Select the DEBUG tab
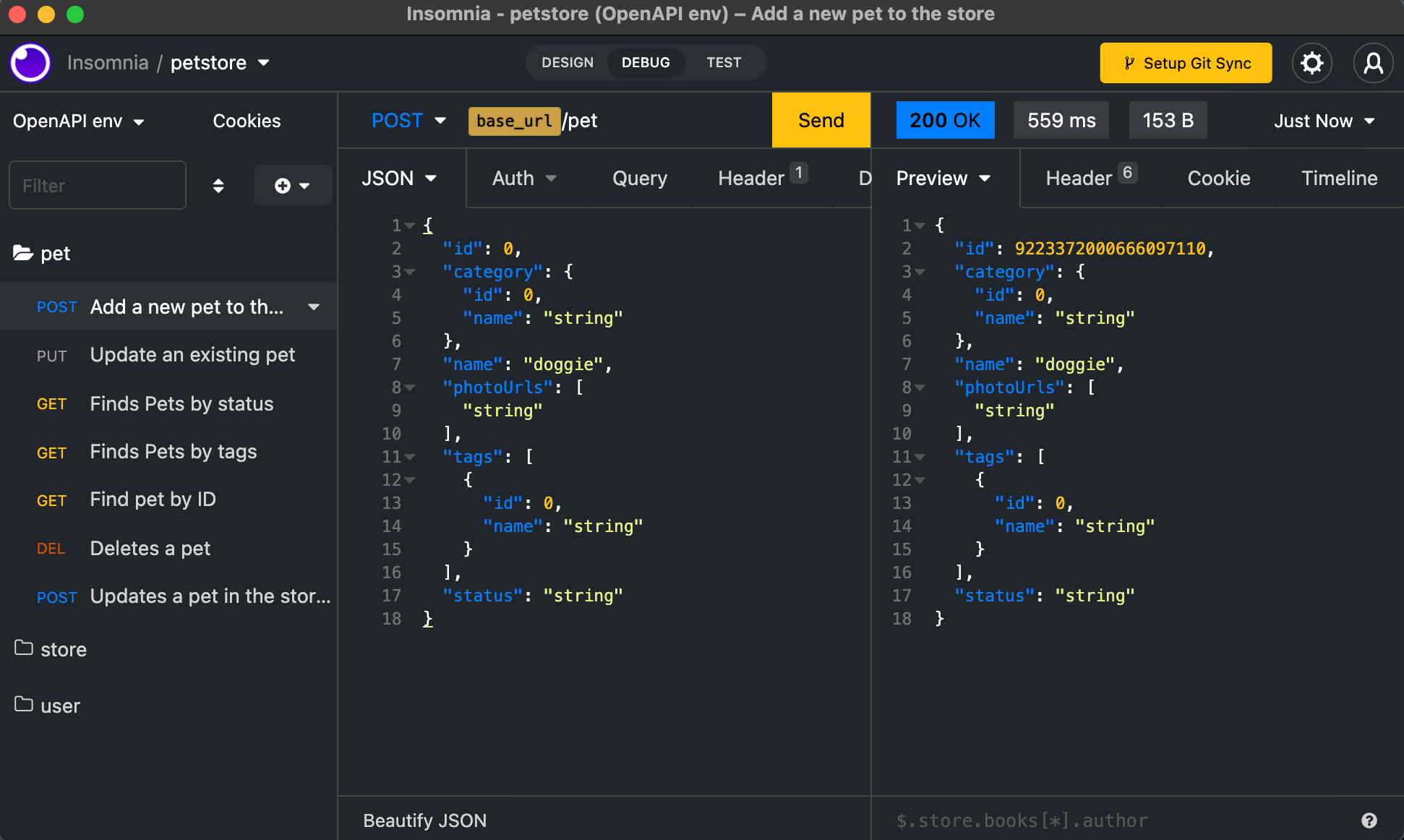 pyautogui.click(x=644, y=62)
